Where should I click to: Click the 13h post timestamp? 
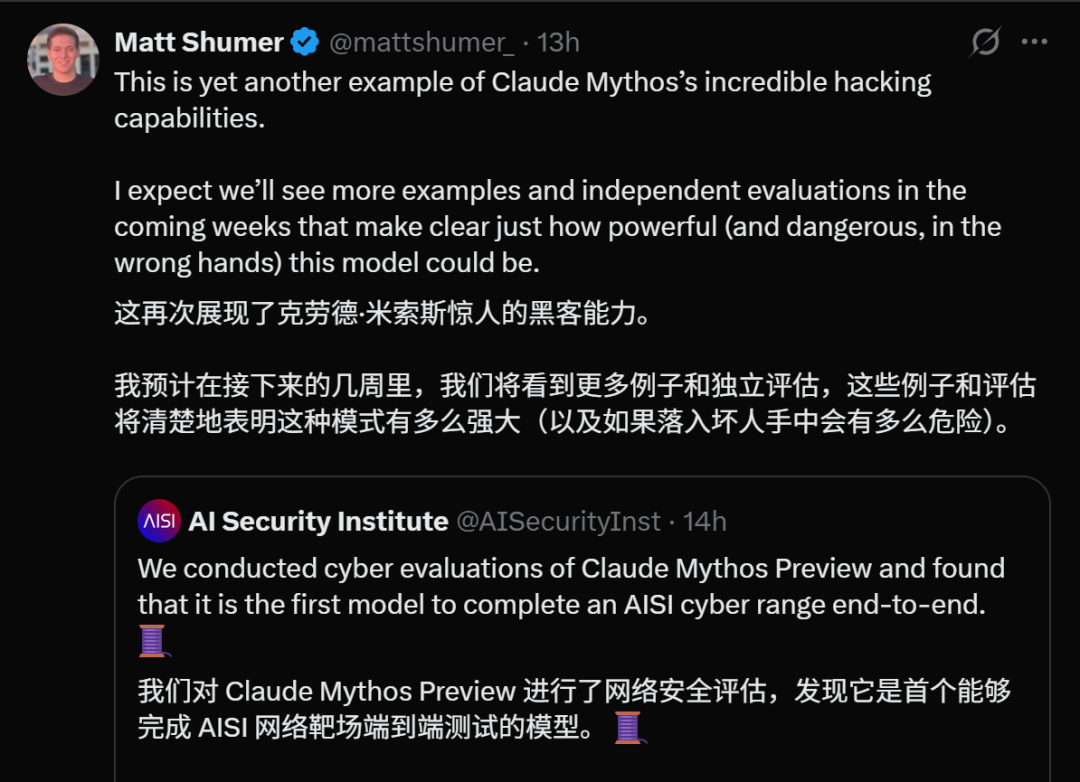point(558,42)
